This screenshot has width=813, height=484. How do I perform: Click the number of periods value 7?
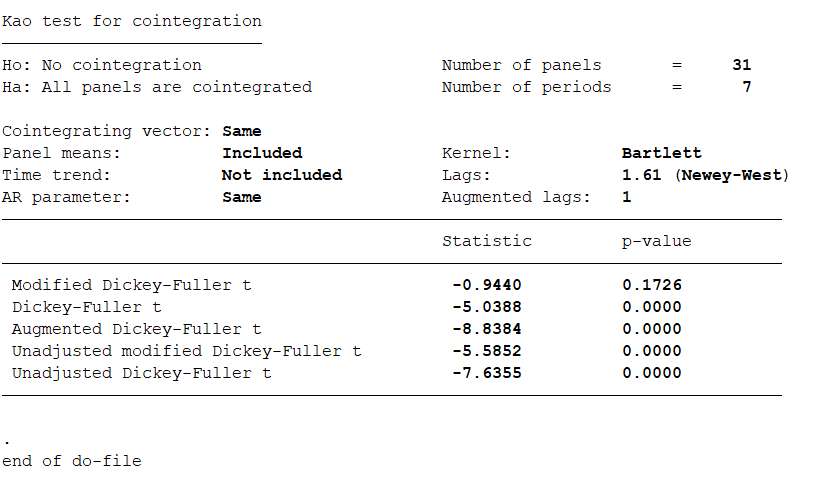pos(746,87)
